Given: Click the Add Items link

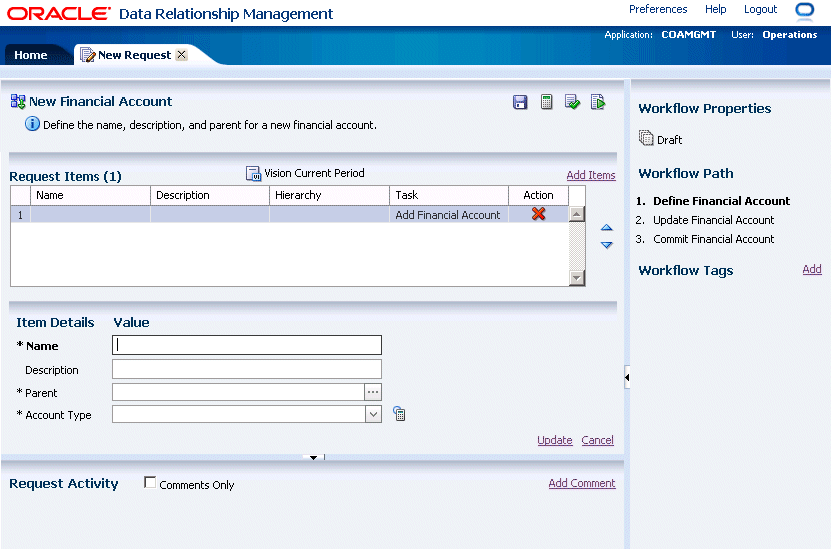Looking at the screenshot, I should pyautogui.click(x=591, y=175).
